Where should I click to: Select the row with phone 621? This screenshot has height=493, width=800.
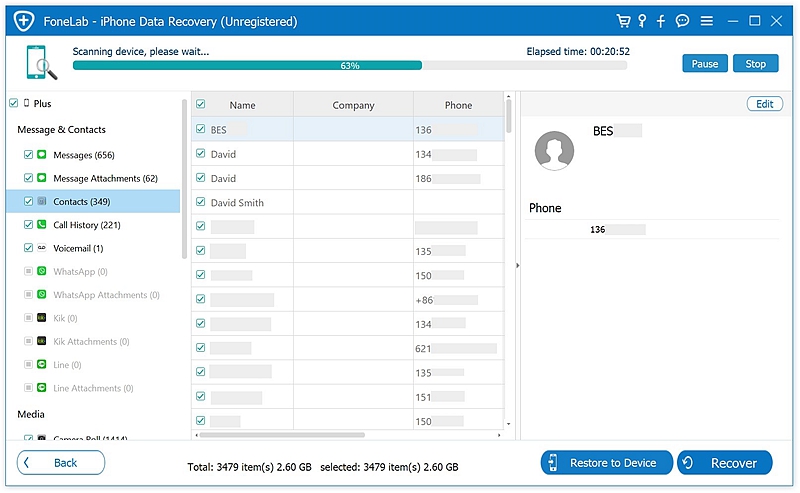coord(347,348)
